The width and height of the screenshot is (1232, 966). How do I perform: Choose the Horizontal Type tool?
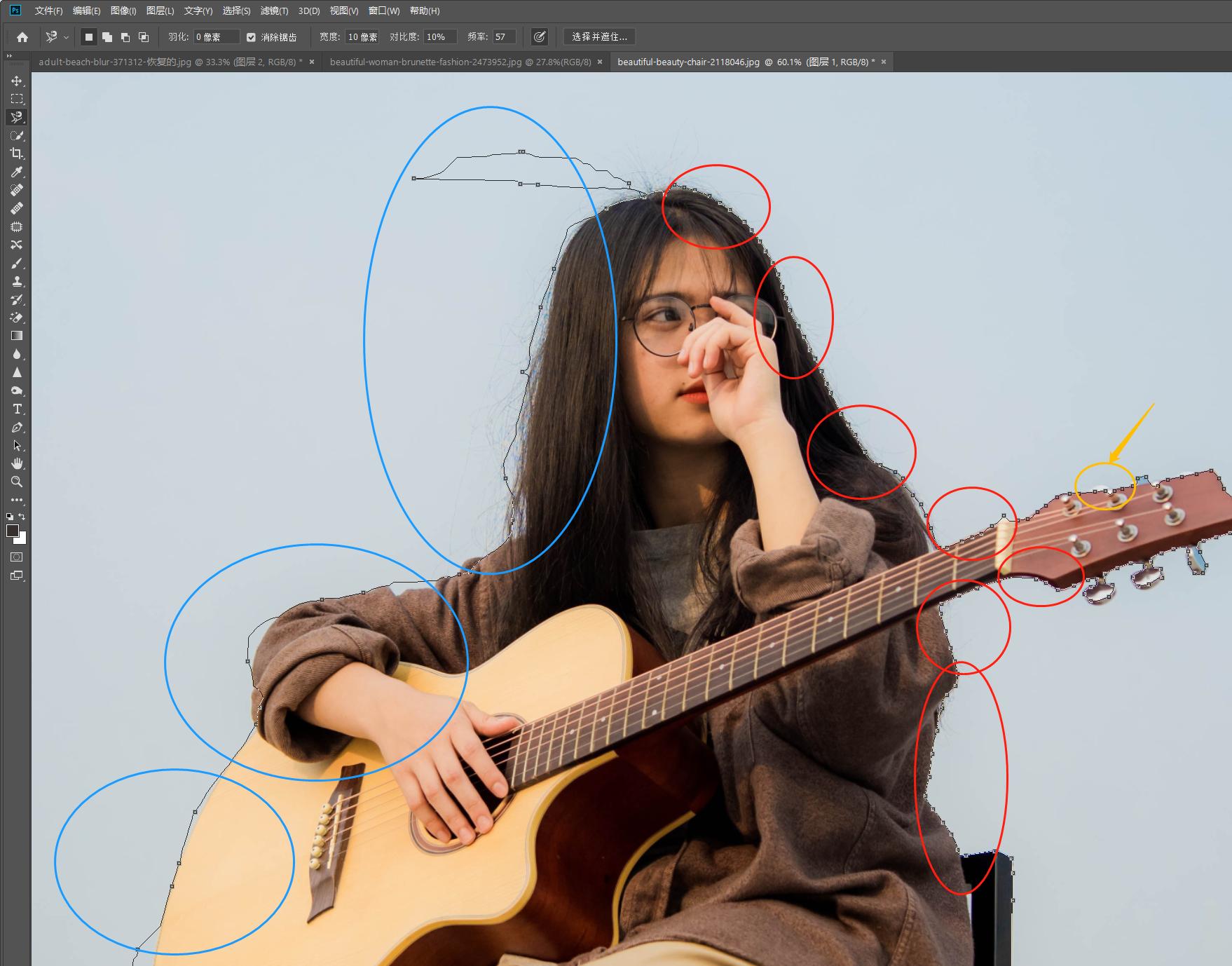(17, 409)
